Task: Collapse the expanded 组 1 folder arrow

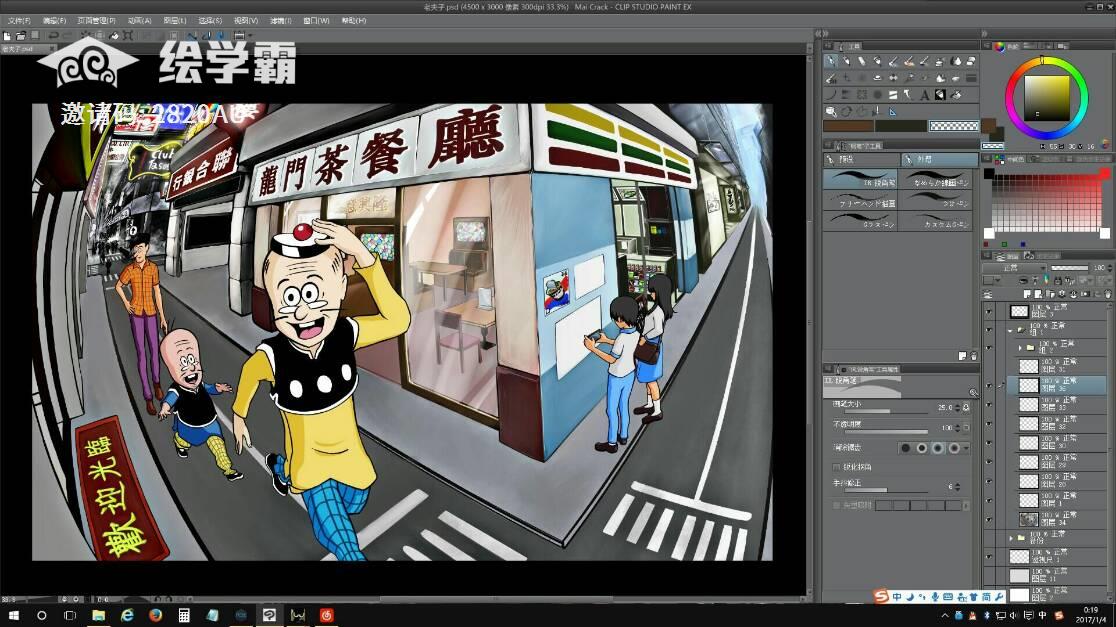Action: 1010,330
